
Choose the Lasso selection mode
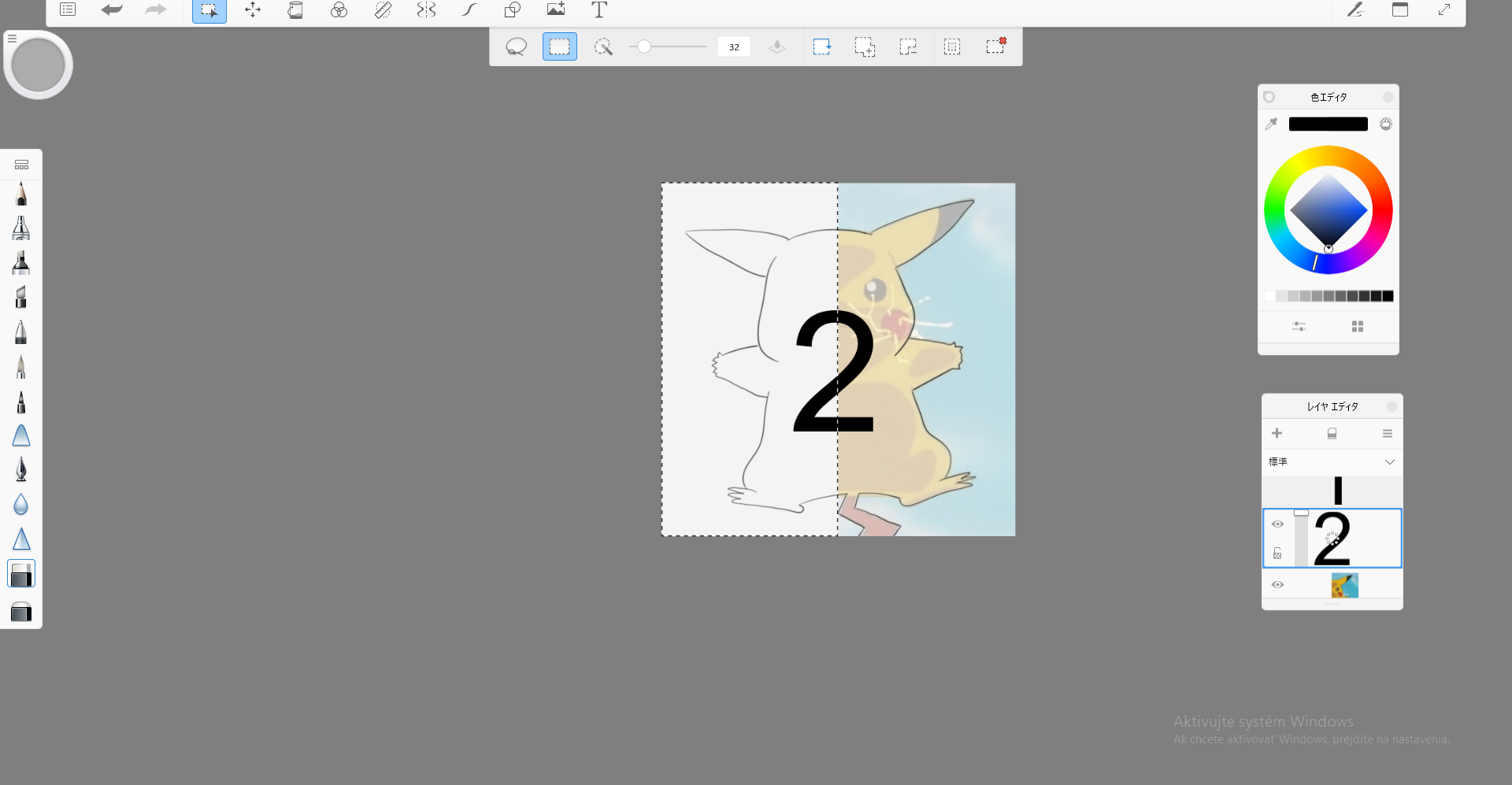click(516, 46)
